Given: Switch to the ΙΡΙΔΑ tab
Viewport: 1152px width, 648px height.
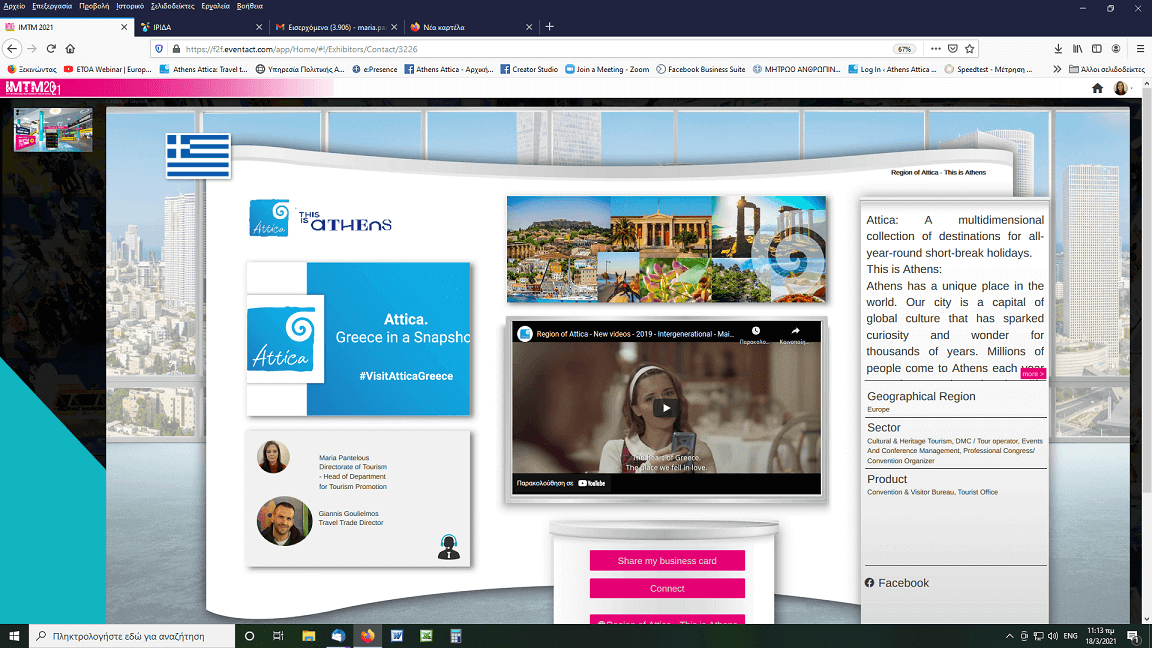Looking at the screenshot, I should tap(201, 27).
